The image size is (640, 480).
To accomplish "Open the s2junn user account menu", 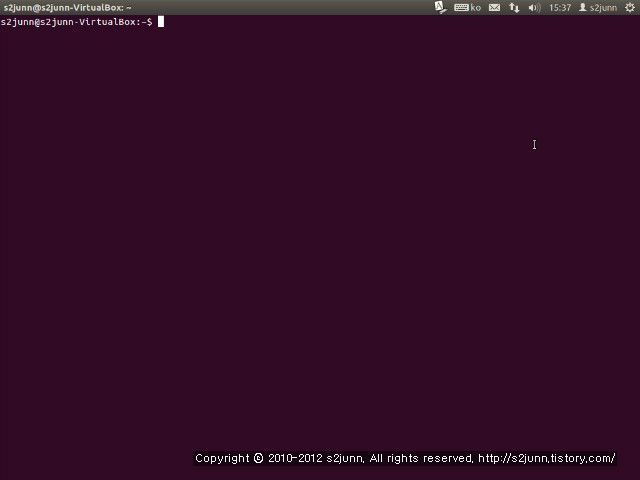I will click(x=598, y=7).
